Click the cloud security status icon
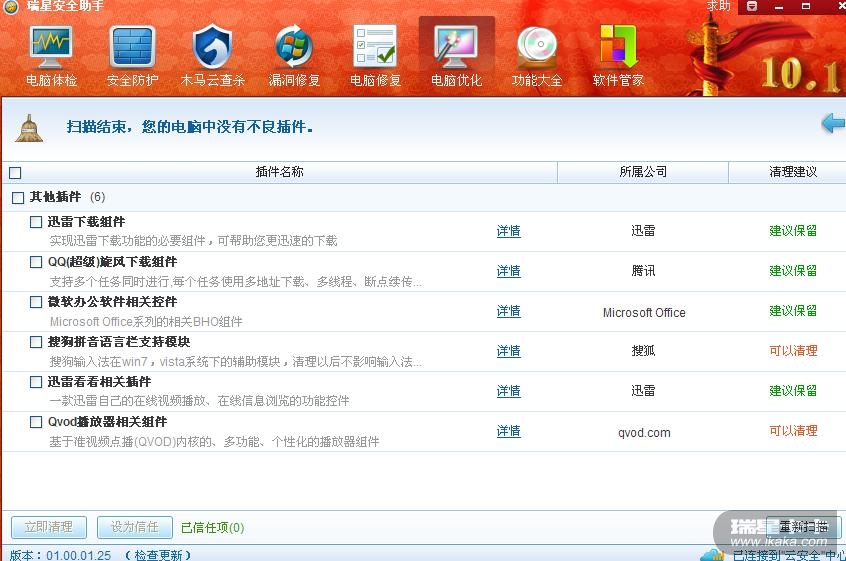This screenshot has width=846, height=561. pyautogui.click(x=712, y=555)
